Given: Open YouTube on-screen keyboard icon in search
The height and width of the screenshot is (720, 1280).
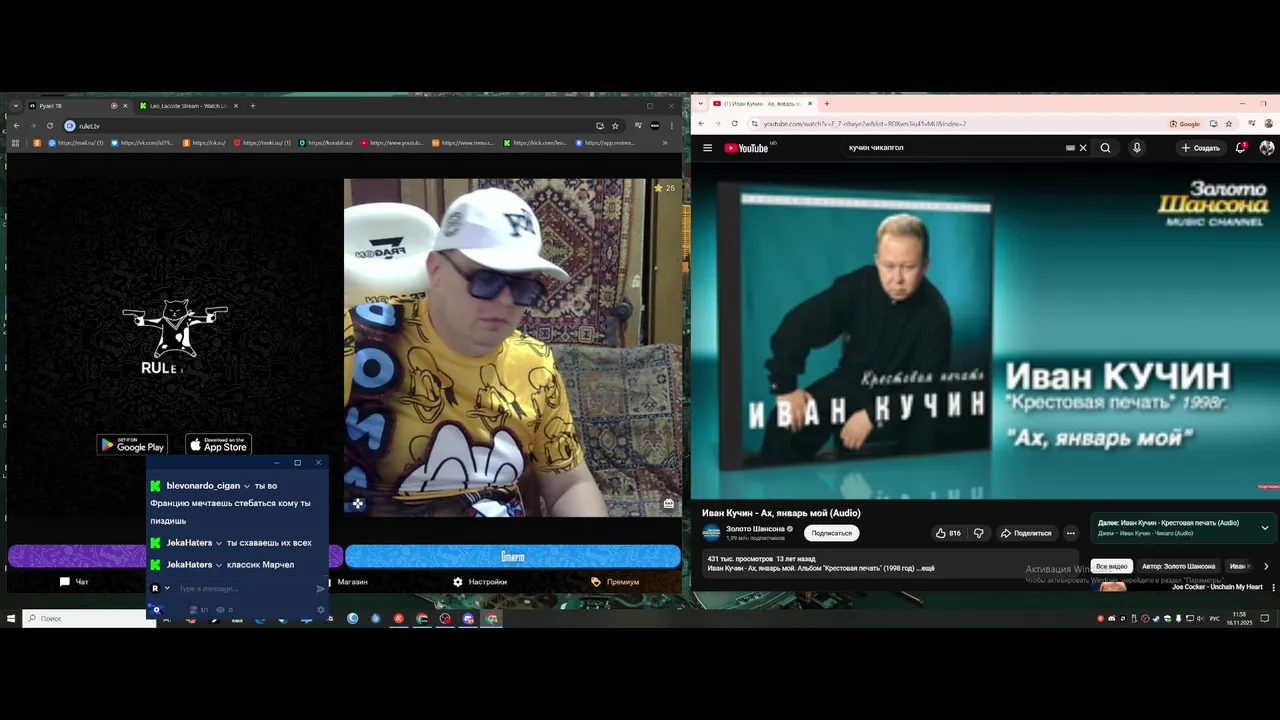Looking at the screenshot, I should point(1070,148).
